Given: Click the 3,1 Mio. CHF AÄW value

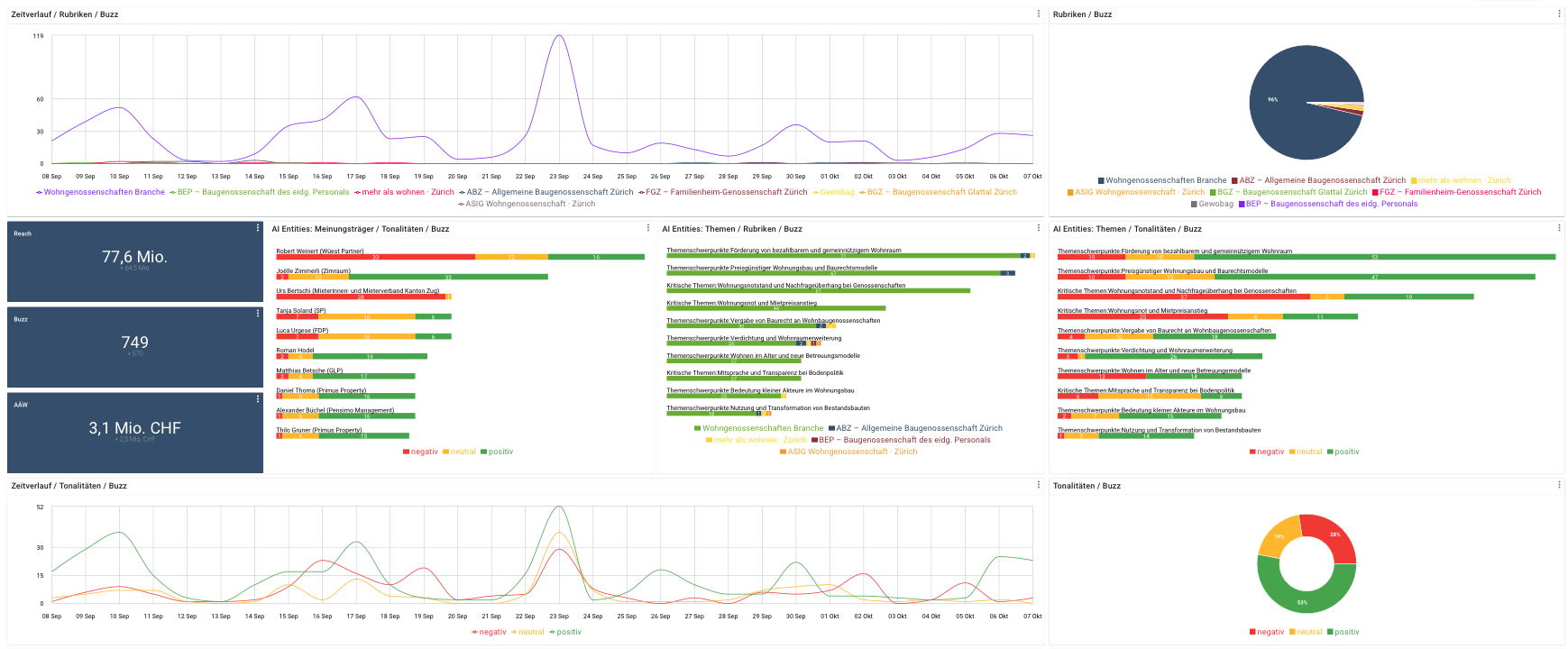Looking at the screenshot, I should coord(134,428).
